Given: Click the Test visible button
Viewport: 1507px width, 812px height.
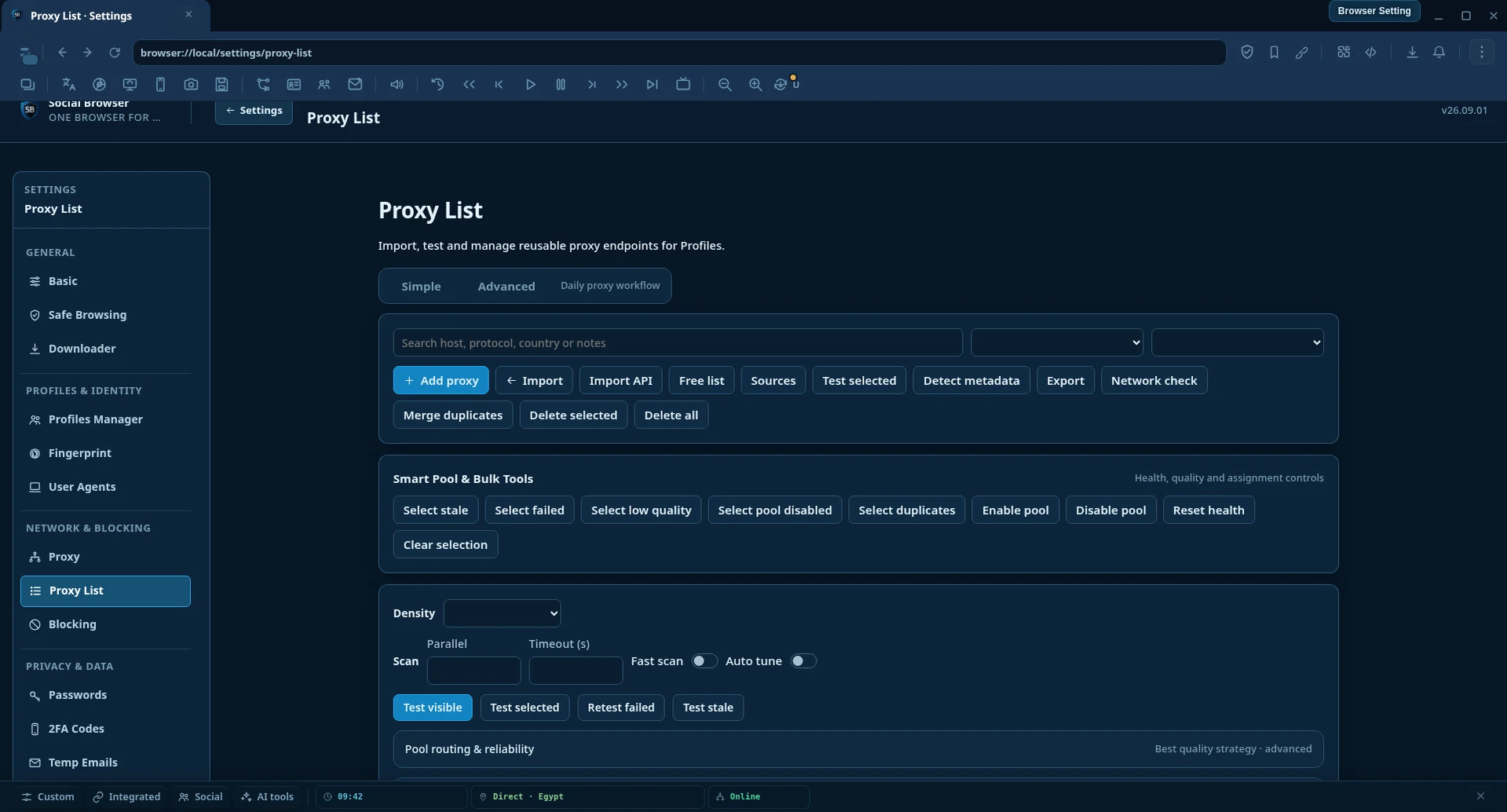Looking at the screenshot, I should (x=432, y=707).
